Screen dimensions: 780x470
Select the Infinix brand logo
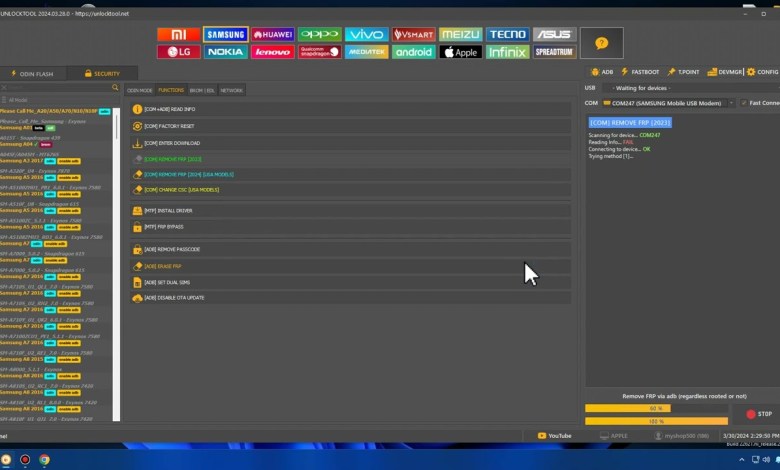coord(507,52)
